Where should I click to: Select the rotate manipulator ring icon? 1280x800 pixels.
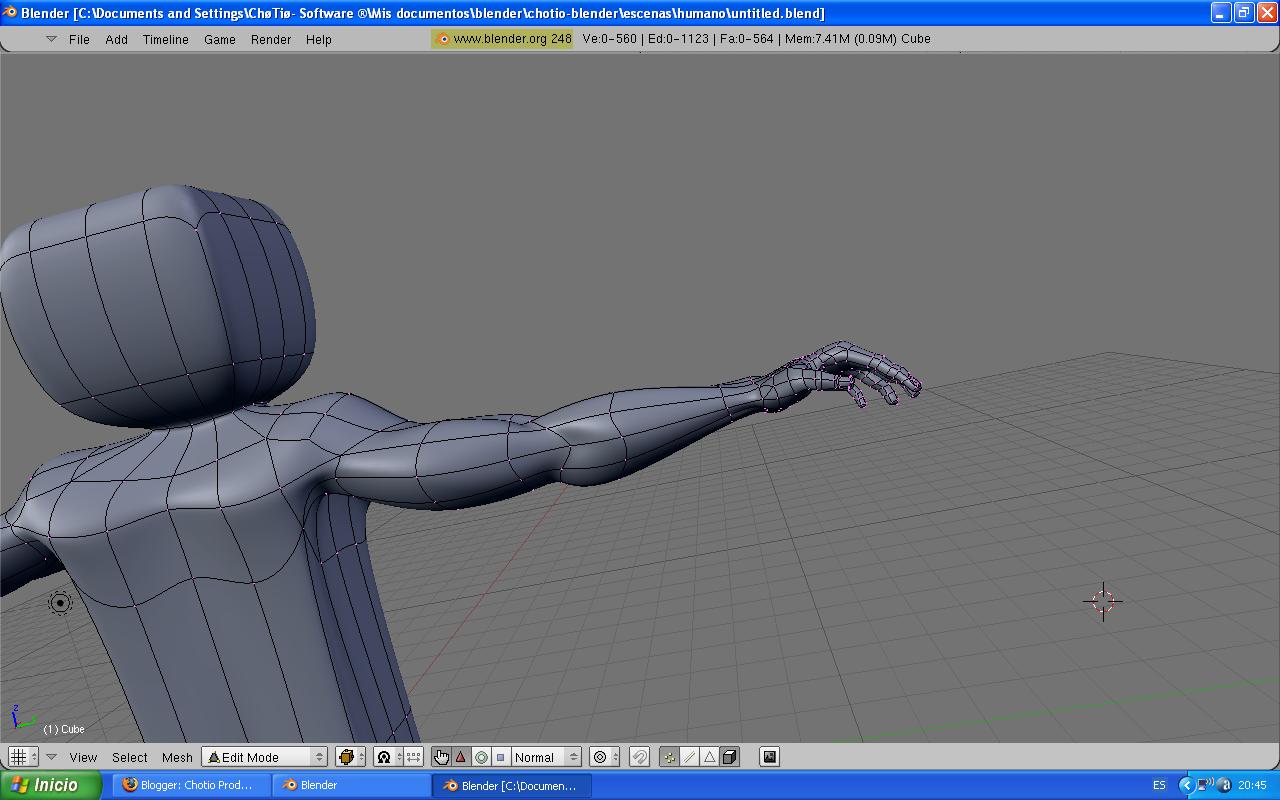[x=481, y=757]
